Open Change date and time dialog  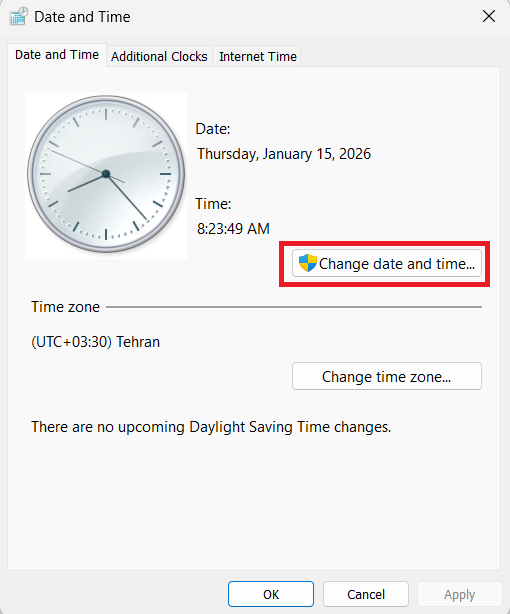[387, 263]
